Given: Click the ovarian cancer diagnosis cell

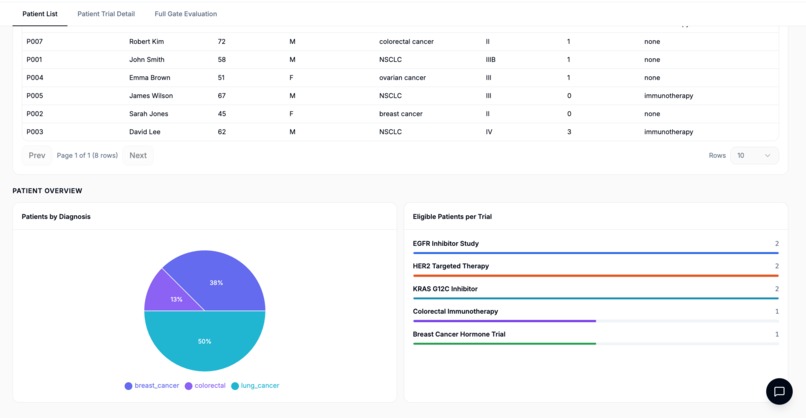Looking at the screenshot, I should pyautogui.click(x=402, y=78).
